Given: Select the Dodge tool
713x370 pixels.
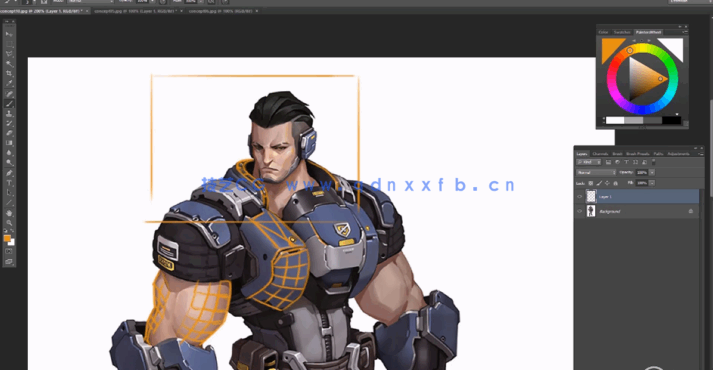Looking at the screenshot, I should click(9, 162).
